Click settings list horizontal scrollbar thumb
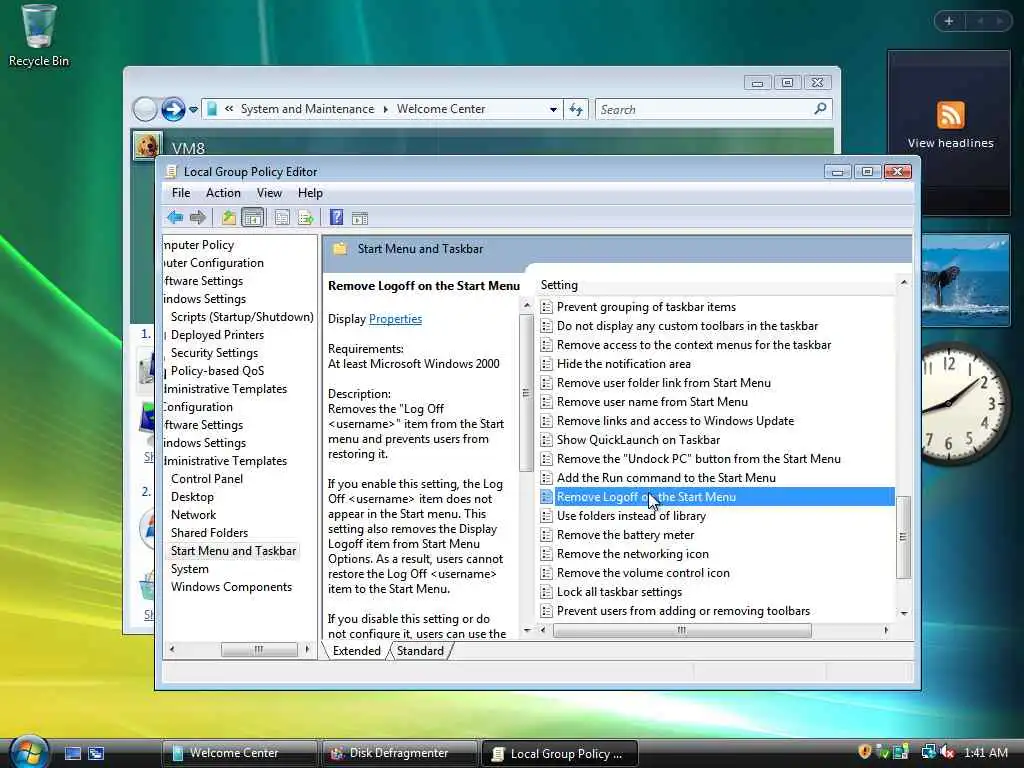This screenshot has height=768, width=1024. pos(682,630)
